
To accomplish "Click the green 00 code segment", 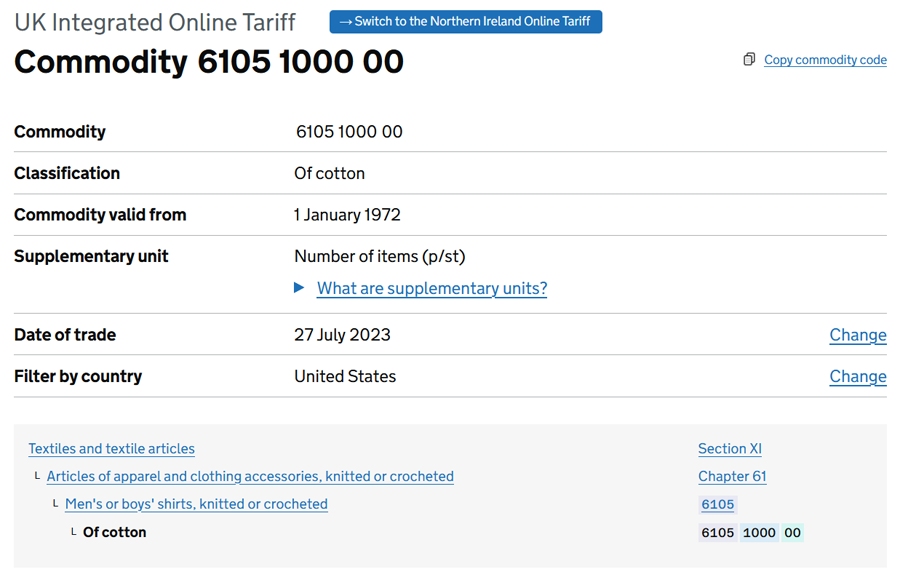I will [792, 533].
